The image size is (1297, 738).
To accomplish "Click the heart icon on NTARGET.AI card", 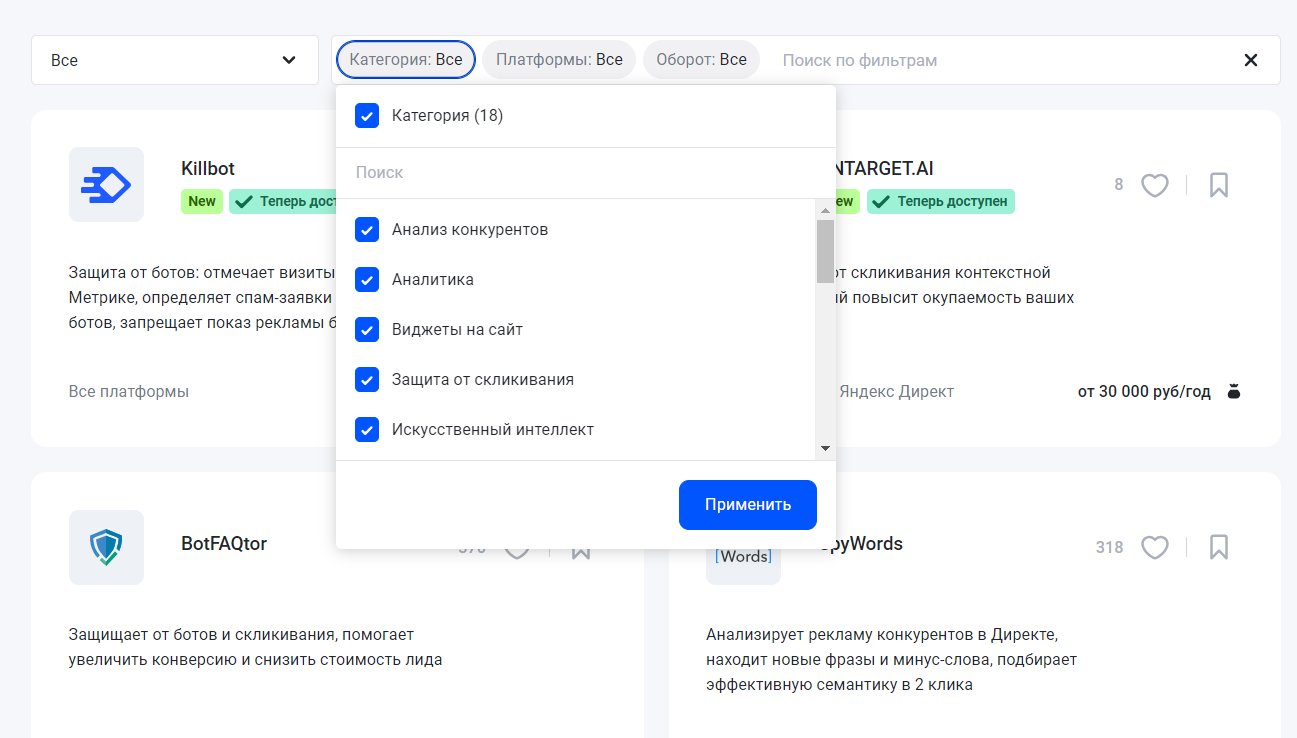I will click(1155, 184).
